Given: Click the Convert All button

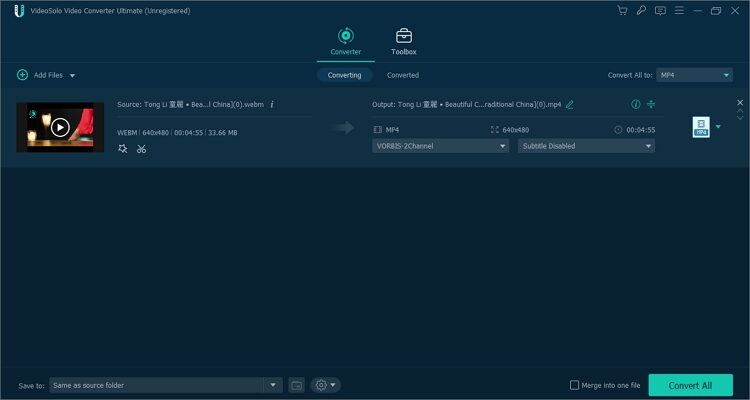Looking at the screenshot, I should (x=690, y=385).
